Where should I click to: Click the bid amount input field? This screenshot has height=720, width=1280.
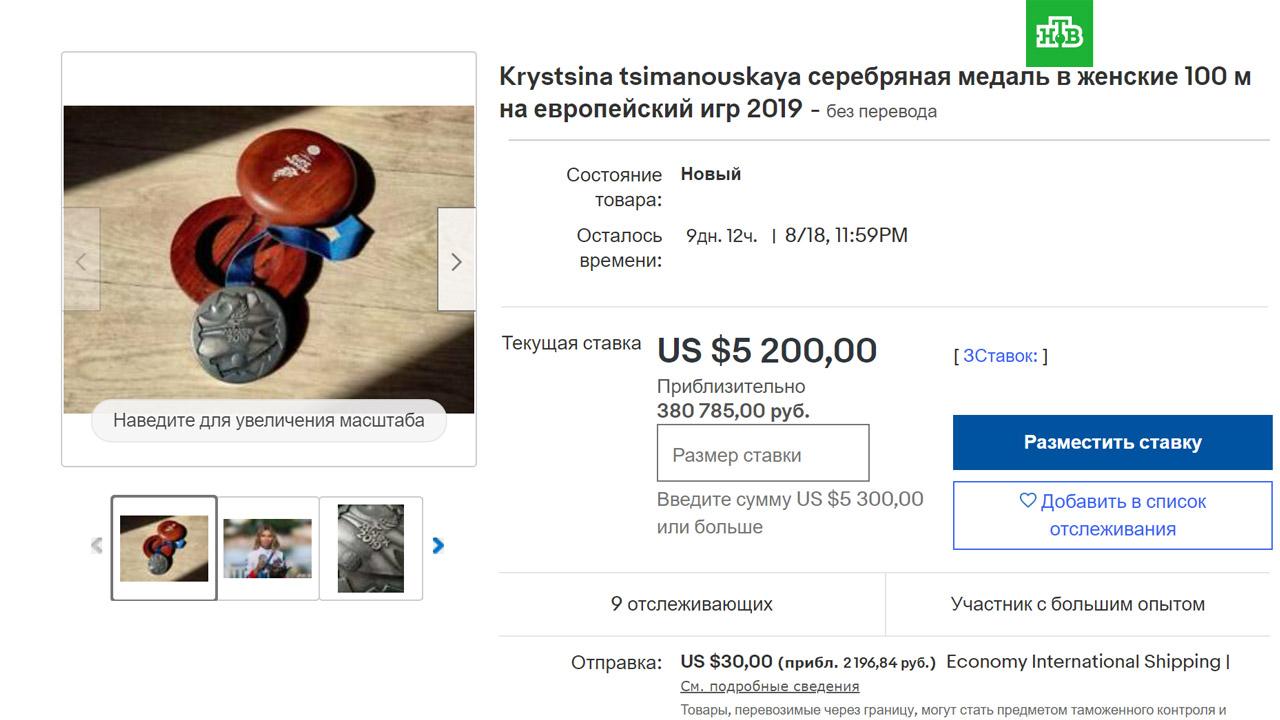click(x=762, y=454)
